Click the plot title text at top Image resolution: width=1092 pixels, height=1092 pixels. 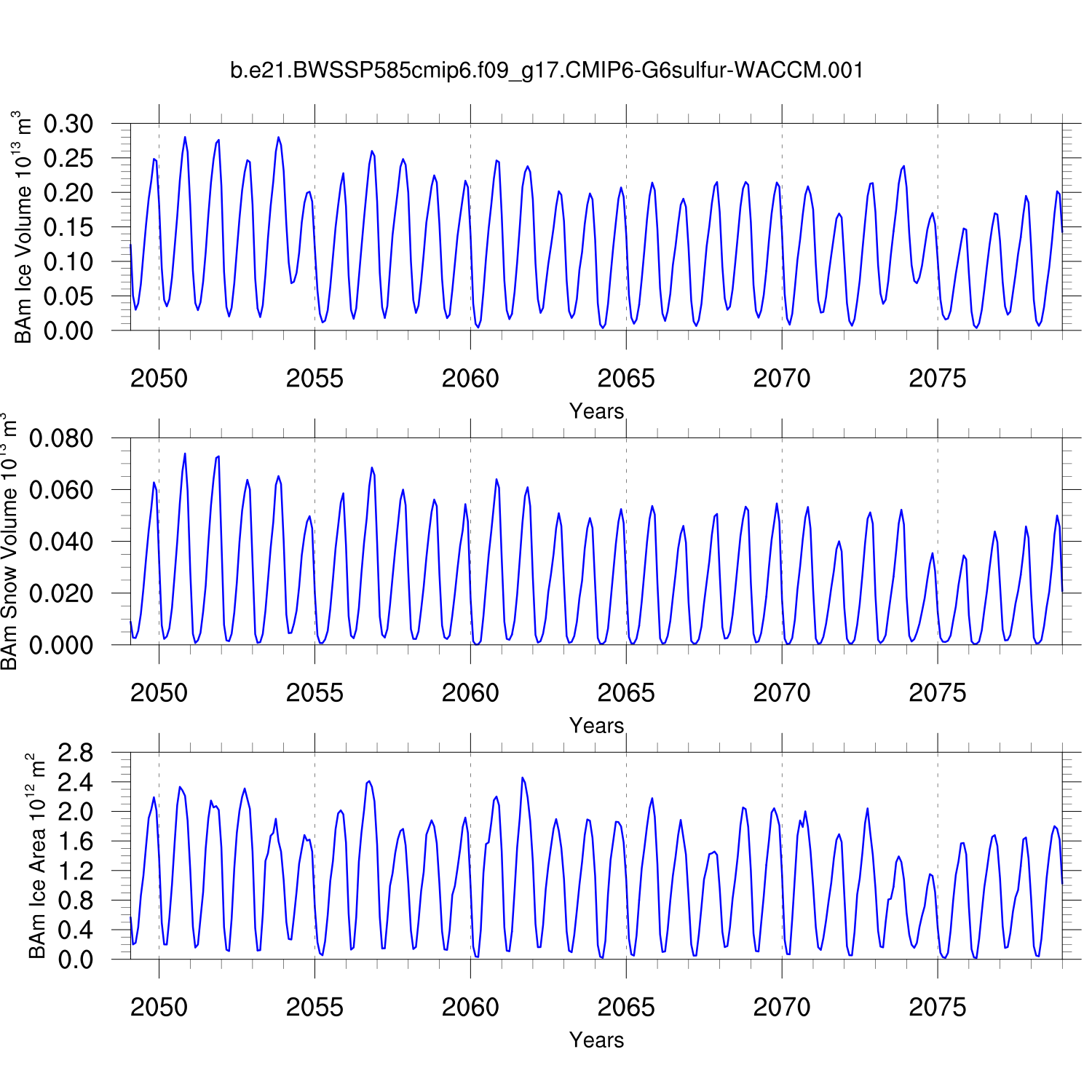coord(546,71)
